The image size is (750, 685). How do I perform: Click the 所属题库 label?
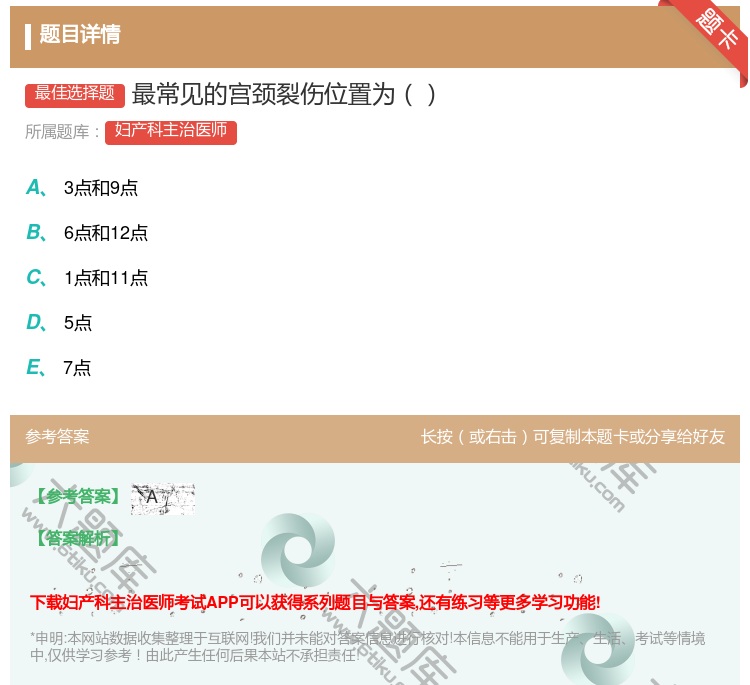click(62, 132)
